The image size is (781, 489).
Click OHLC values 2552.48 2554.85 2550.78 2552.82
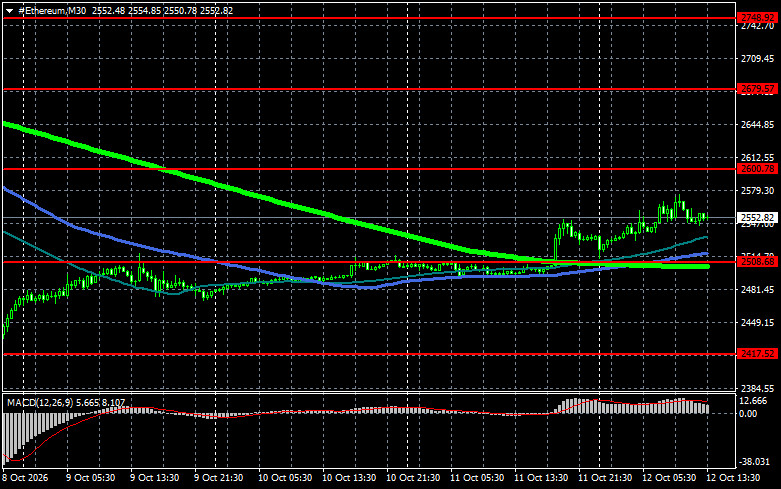pyautogui.click(x=162, y=10)
